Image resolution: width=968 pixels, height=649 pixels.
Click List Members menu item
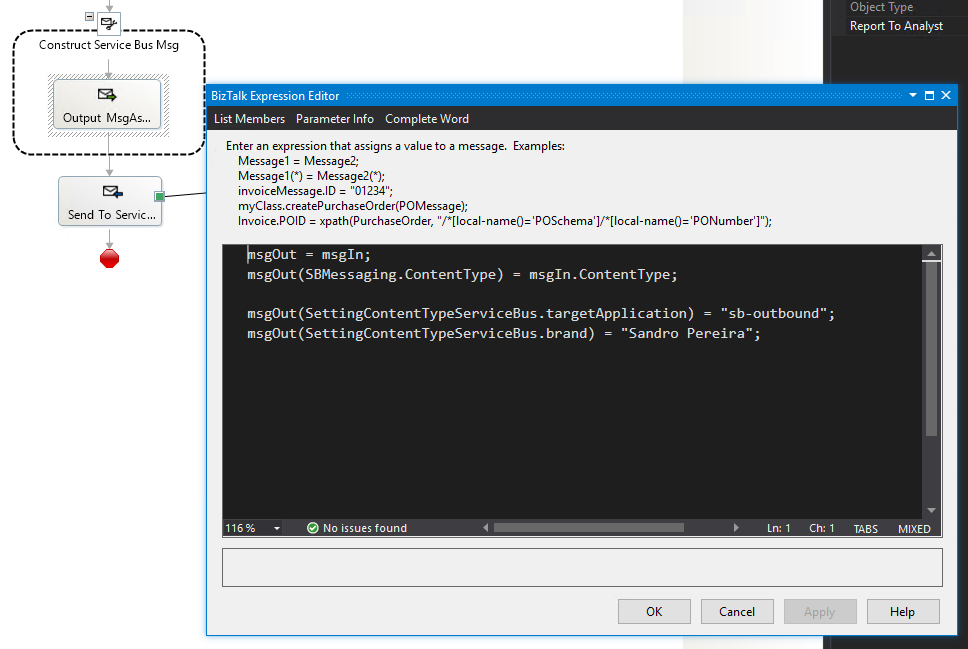tap(249, 119)
